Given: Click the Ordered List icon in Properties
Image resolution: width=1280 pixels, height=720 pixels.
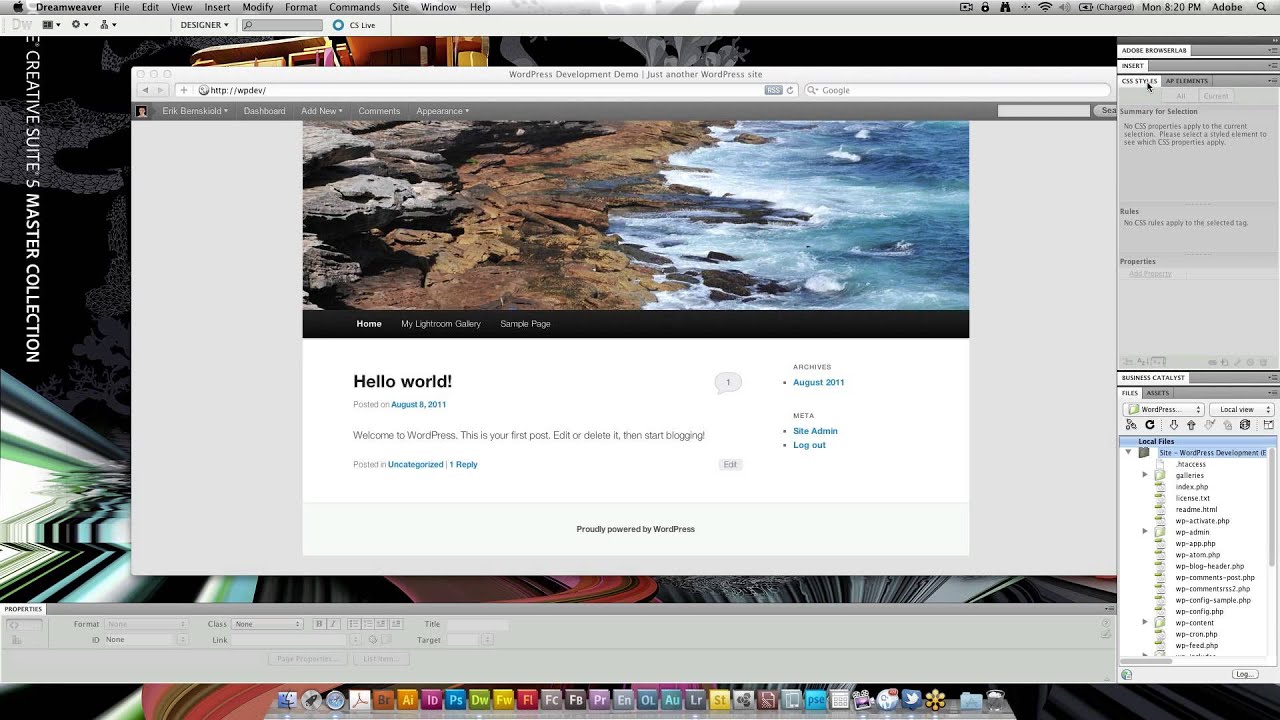Looking at the screenshot, I should click(368, 624).
